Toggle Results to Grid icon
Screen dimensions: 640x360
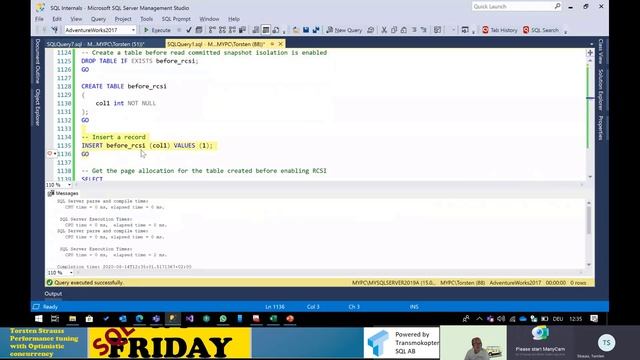(266, 30)
